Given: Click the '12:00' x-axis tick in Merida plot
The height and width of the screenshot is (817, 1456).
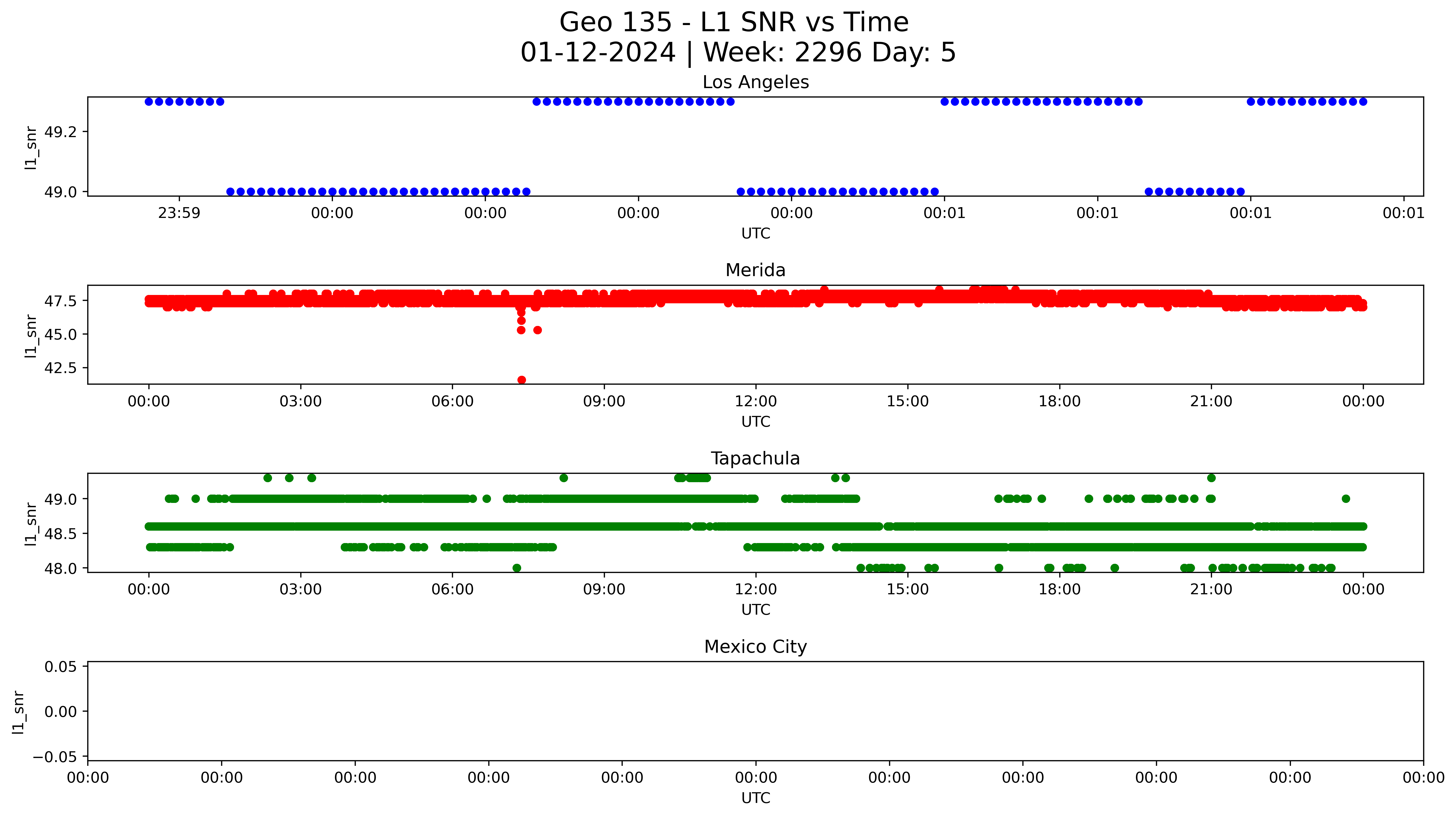Looking at the screenshot, I should click(x=756, y=401).
